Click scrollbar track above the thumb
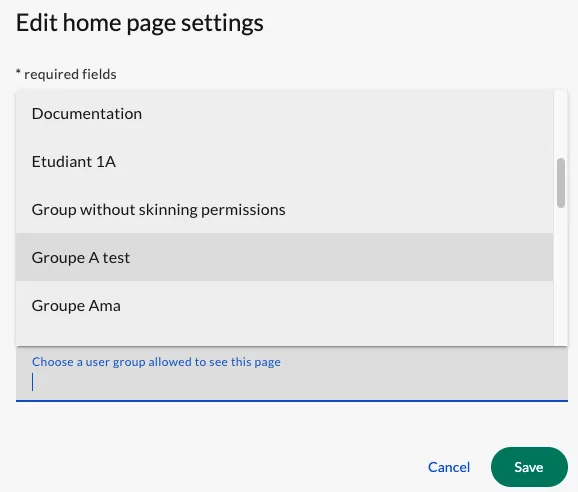 pos(561,124)
